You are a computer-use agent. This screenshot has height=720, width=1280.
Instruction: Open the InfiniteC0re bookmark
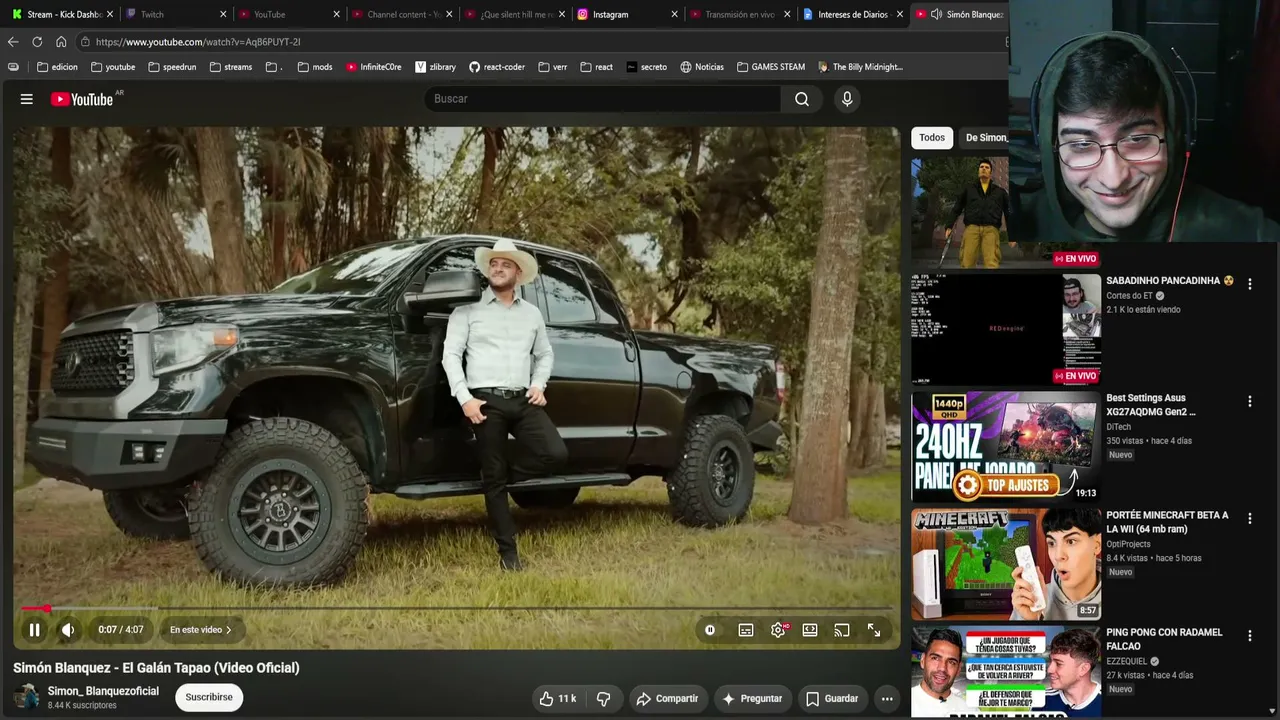coord(374,67)
